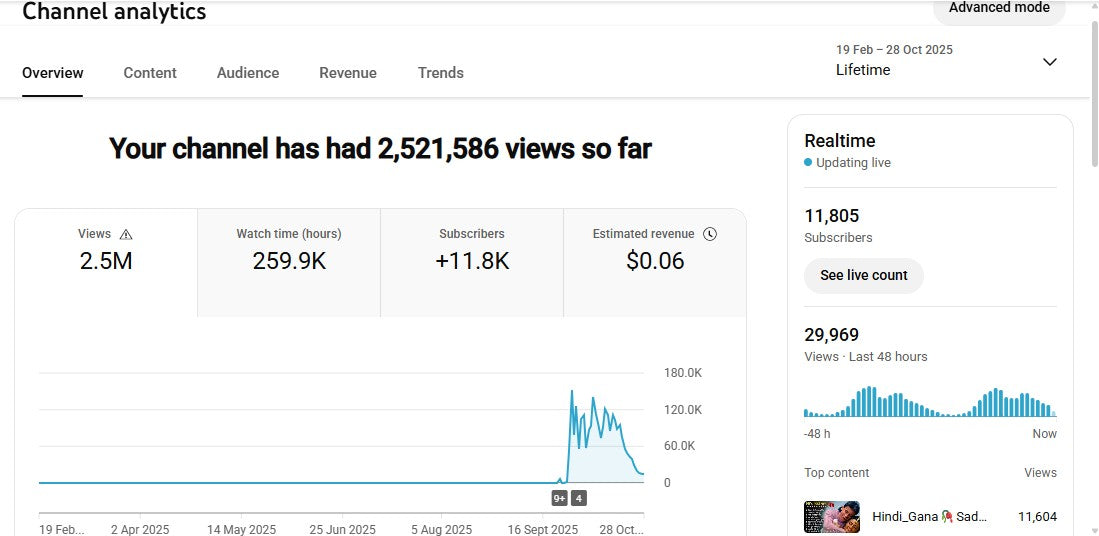Click the "4" video marker under the chart
Image resolution: width=1099 pixels, height=536 pixels.
point(579,498)
